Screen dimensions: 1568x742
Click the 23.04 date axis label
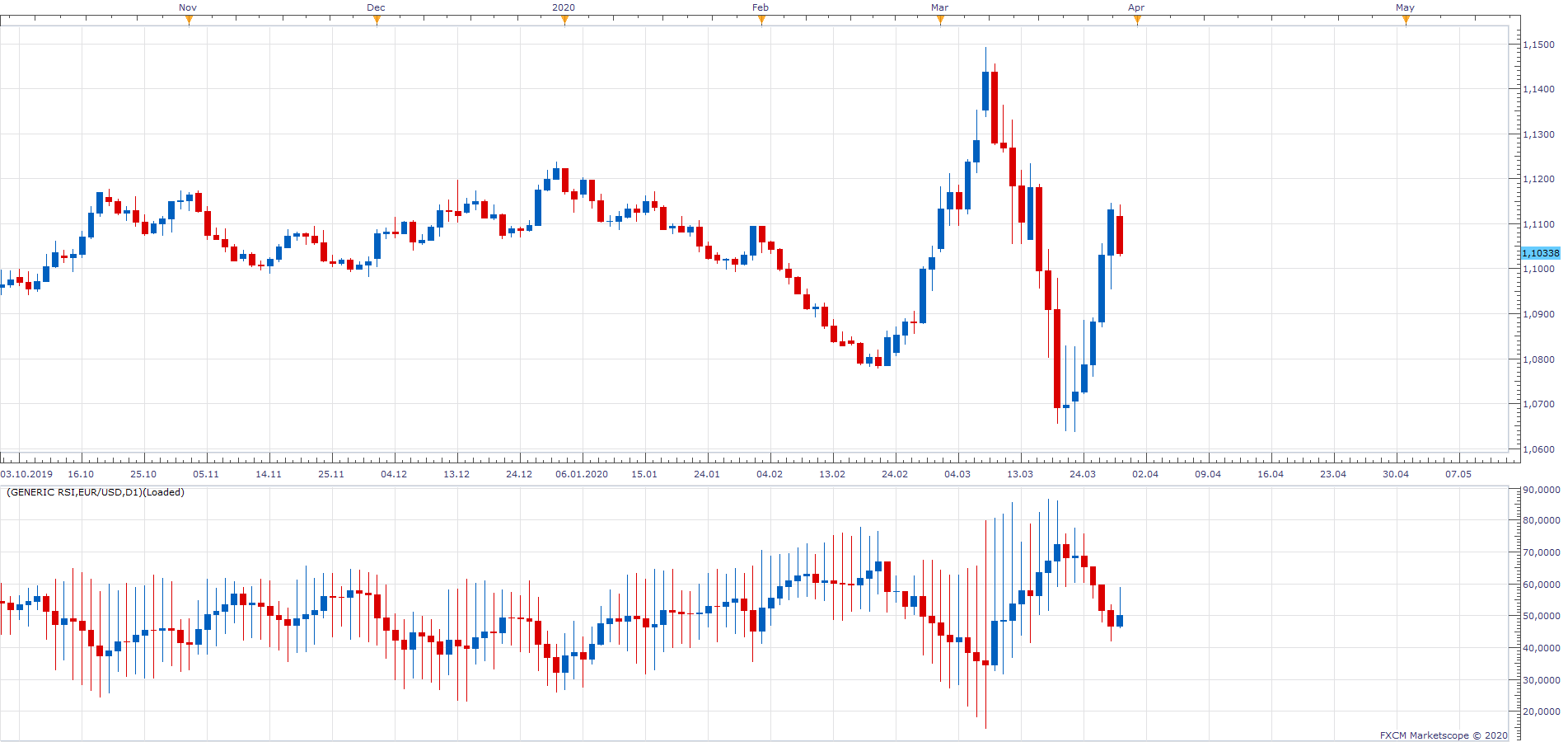(x=1333, y=474)
